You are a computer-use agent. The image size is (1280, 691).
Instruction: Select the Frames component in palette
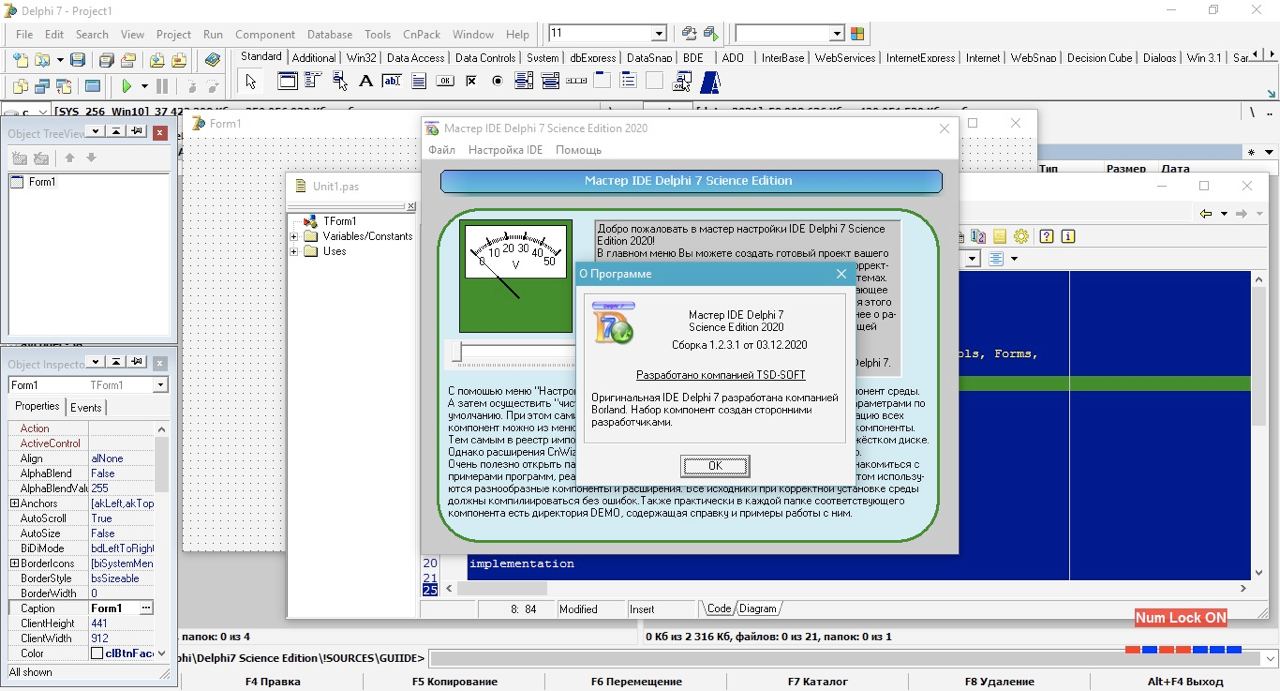(287, 81)
